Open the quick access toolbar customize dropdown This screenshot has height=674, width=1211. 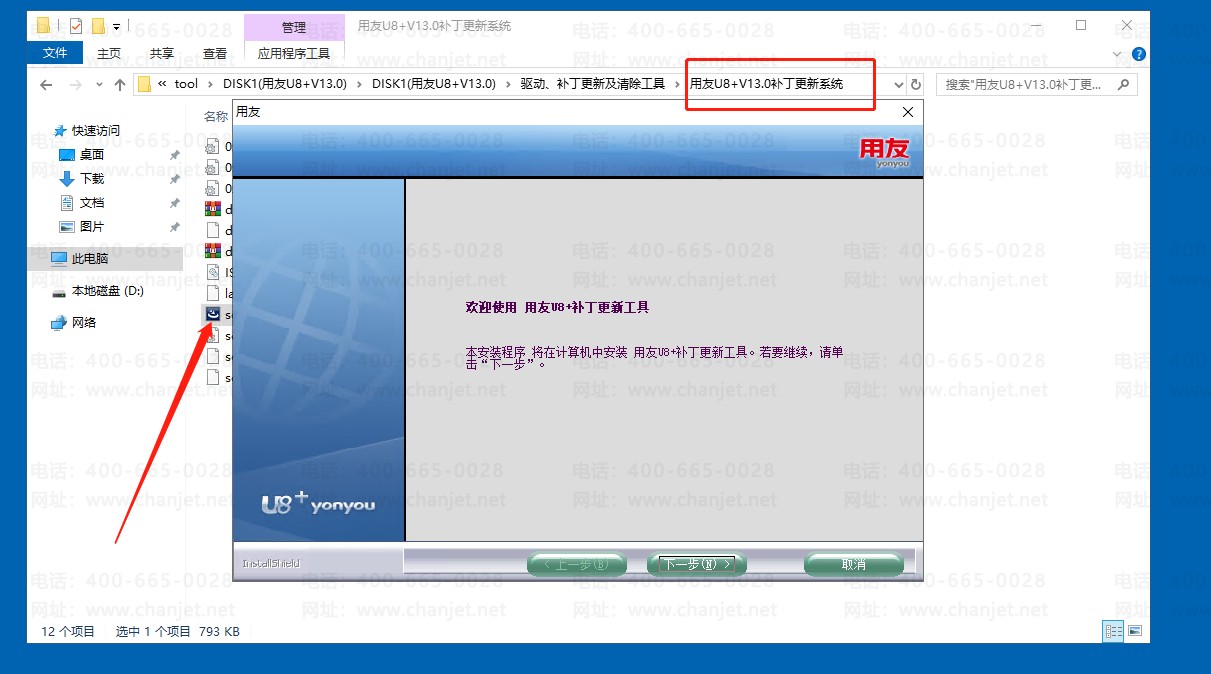(x=116, y=26)
